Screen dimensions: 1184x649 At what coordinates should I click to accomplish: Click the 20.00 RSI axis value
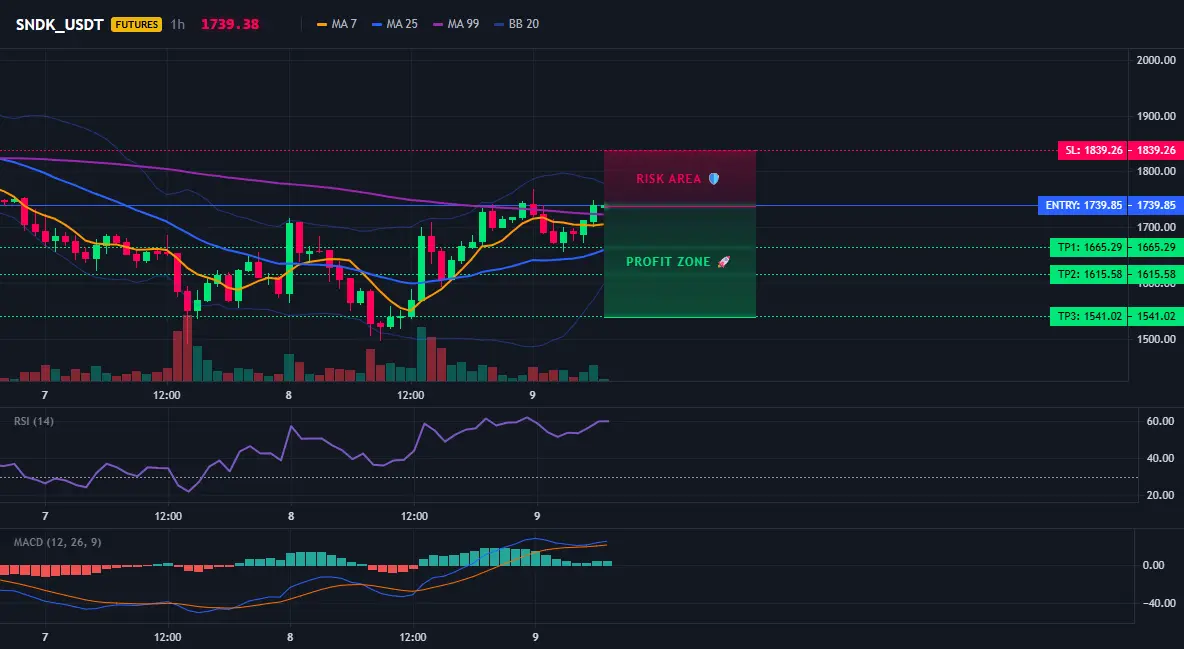click(1161, 495)
